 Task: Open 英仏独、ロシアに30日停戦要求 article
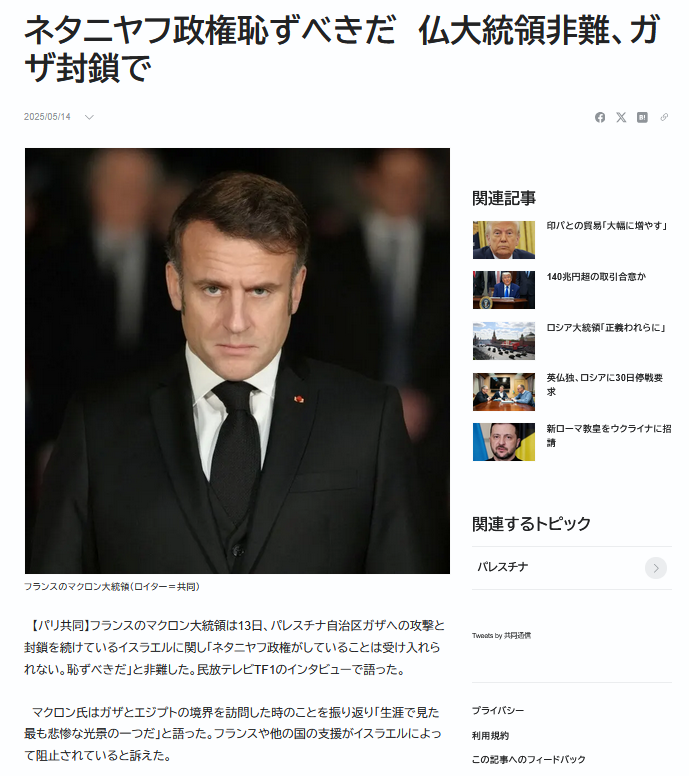click(x=605, y=385)
